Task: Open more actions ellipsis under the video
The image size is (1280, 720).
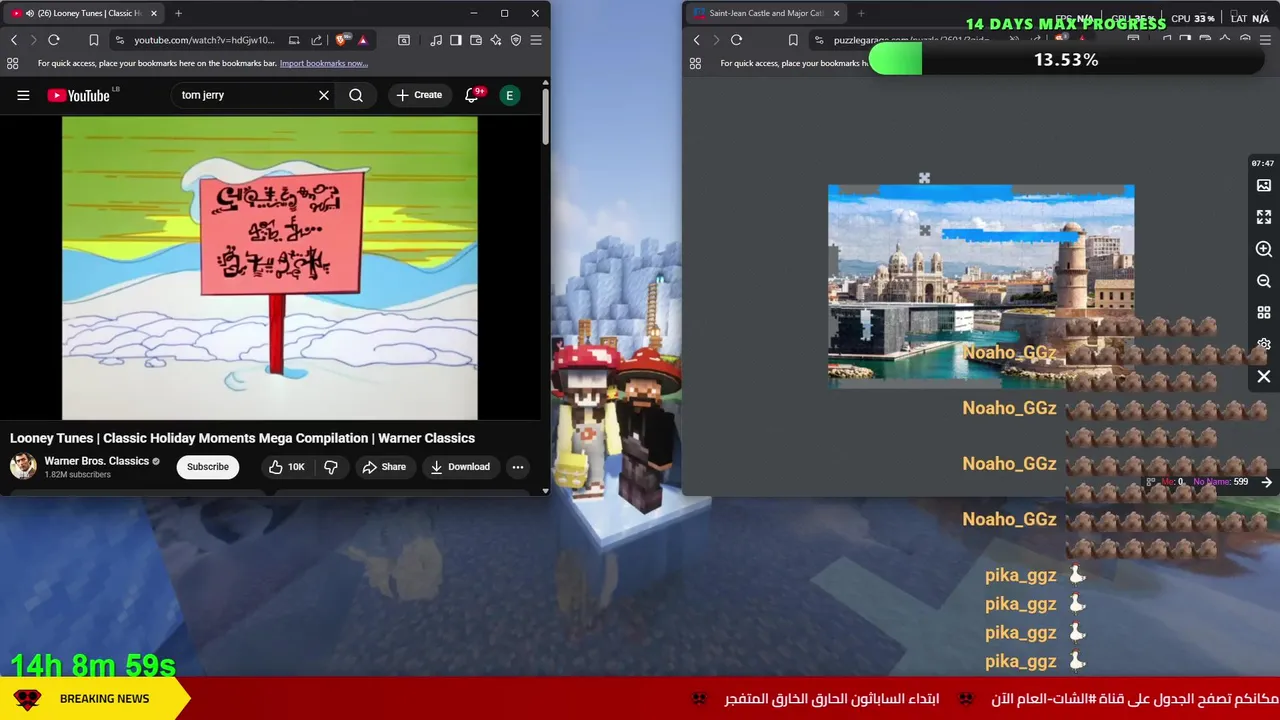Action: (x=518, y=467)
